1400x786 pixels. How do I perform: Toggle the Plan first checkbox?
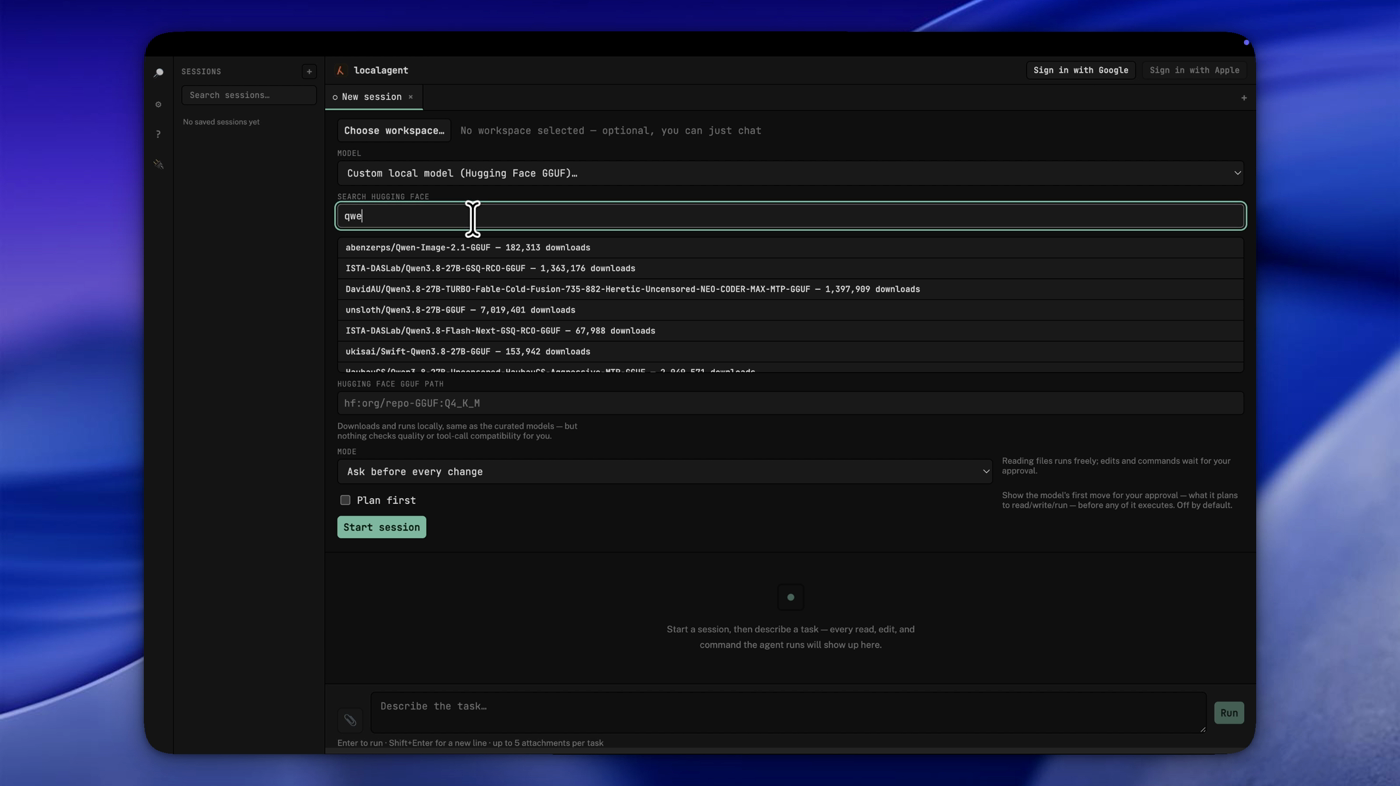click(345, 500)
